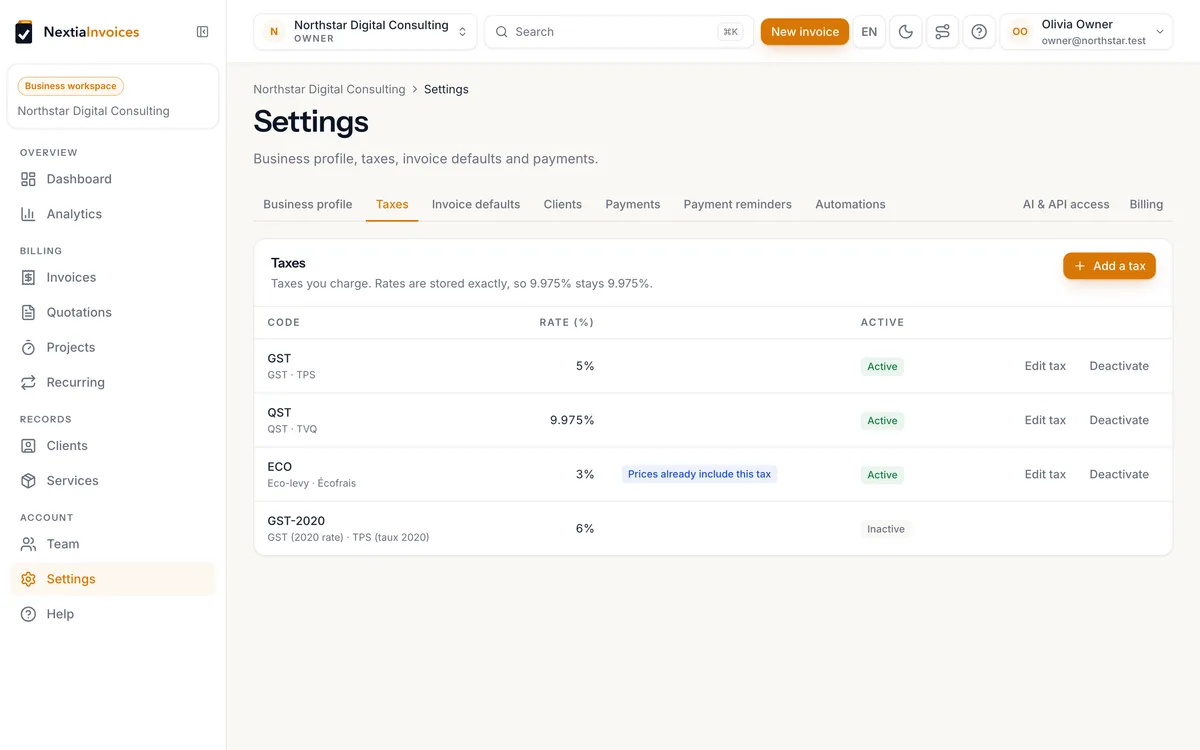Open Invoices in the Billing section
Screen dimensions: 1200x750
pyautogui.click(x=112, y=277)
